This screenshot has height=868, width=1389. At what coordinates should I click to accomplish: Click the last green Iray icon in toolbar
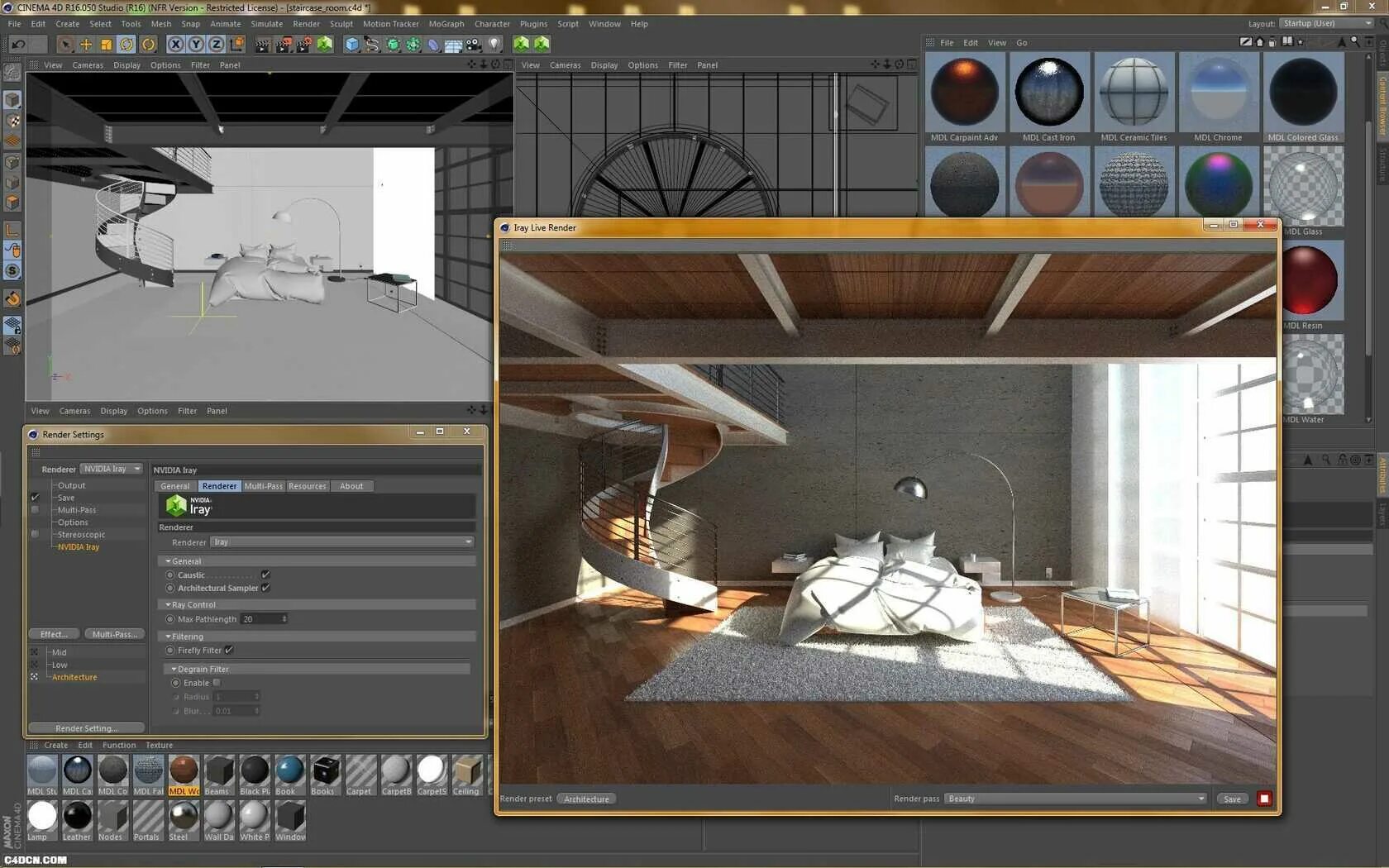tap(542, 44)
